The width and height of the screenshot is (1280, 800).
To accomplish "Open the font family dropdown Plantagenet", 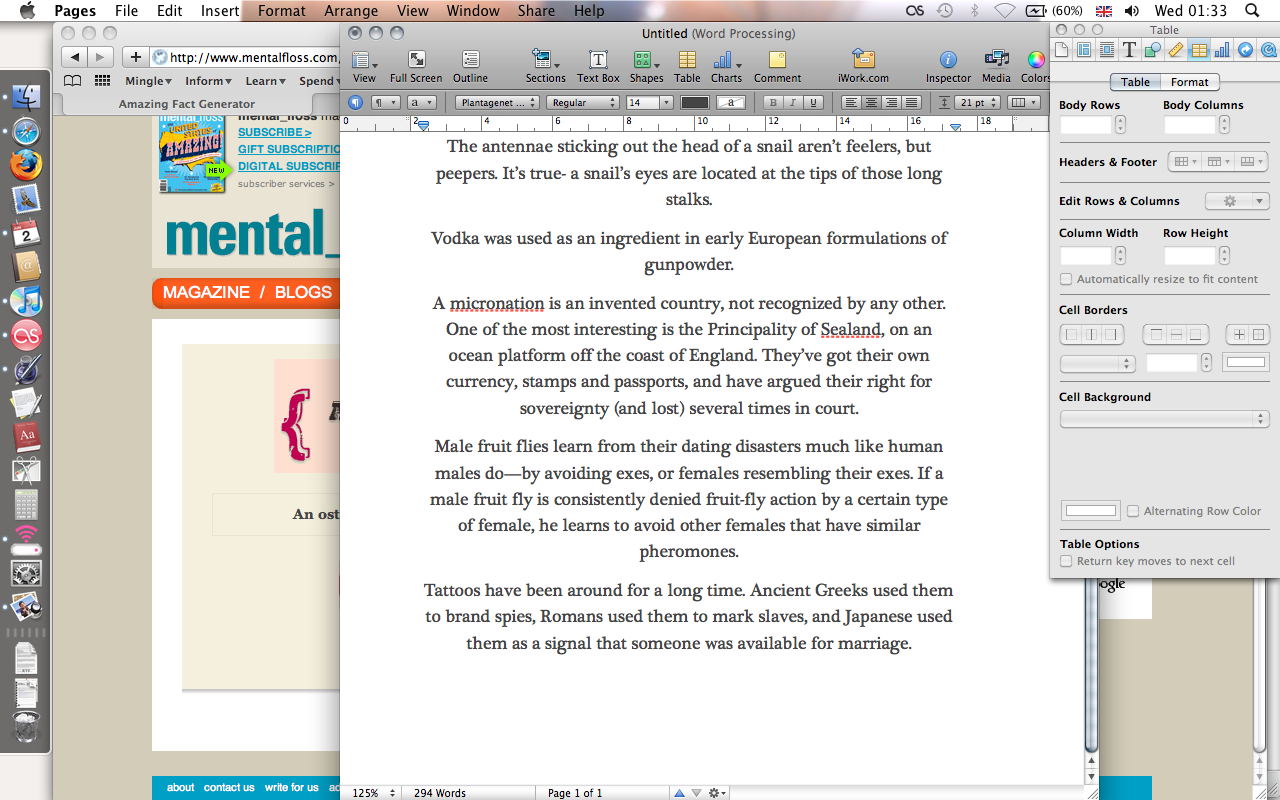I will pos(497,102).
